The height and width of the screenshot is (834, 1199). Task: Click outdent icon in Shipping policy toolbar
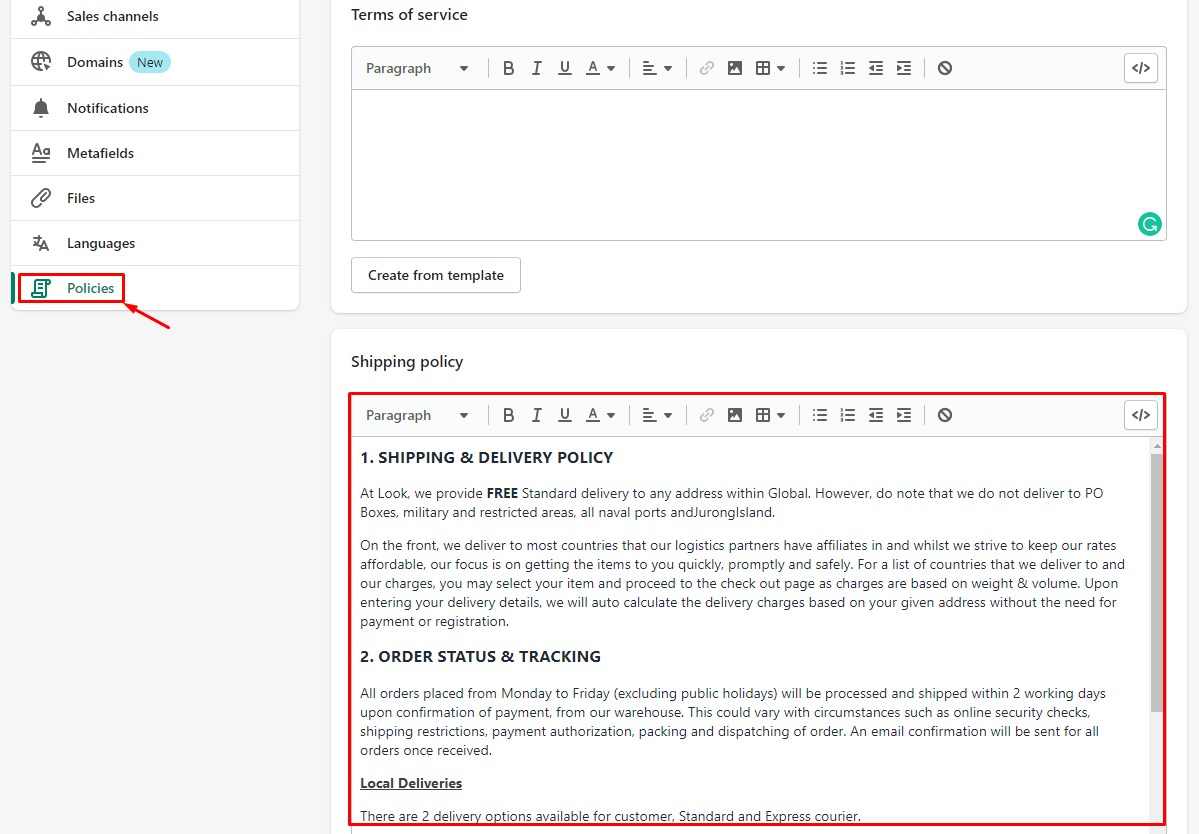click(876, 415)
